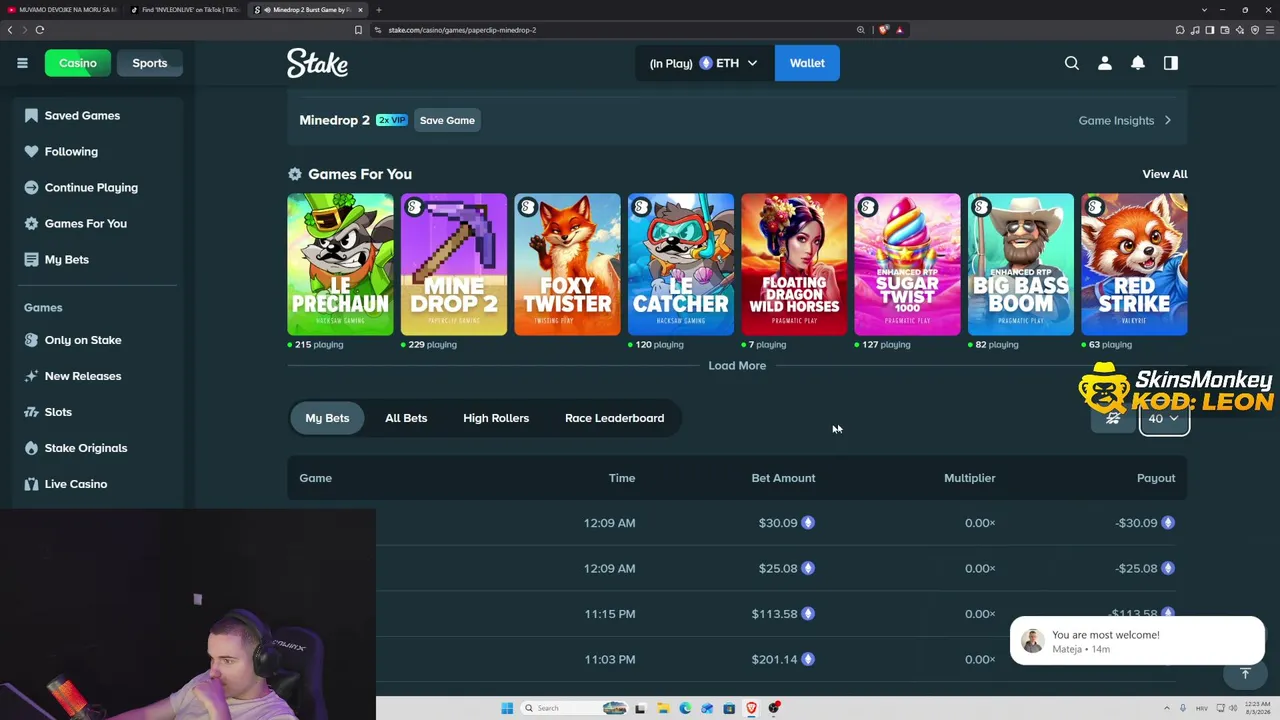Switch to the TikTok browser tab
The height and width of the screenshot is (720, 1280).
(185, 10)
